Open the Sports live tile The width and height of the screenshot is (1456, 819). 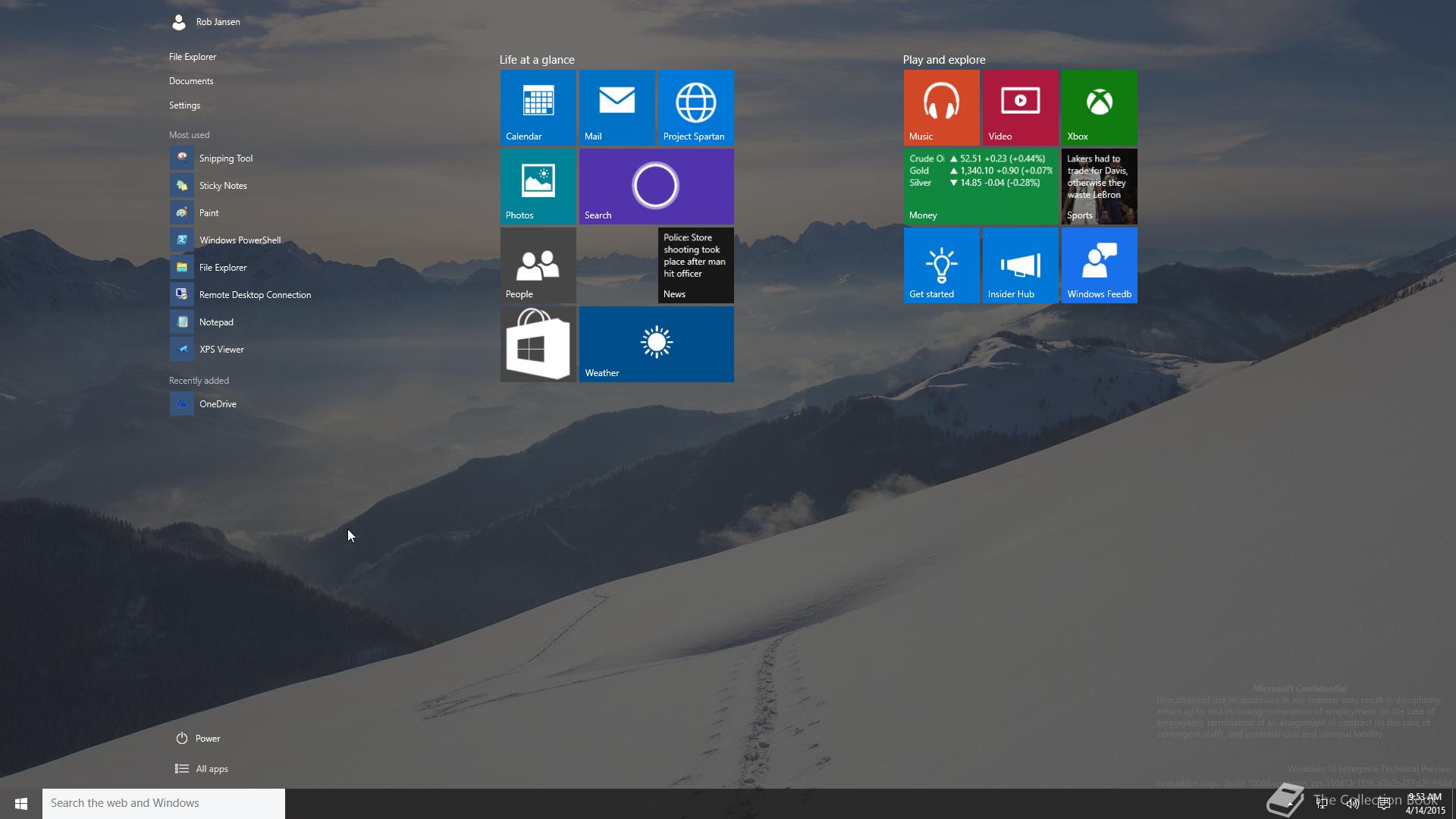click(1099, 187)
